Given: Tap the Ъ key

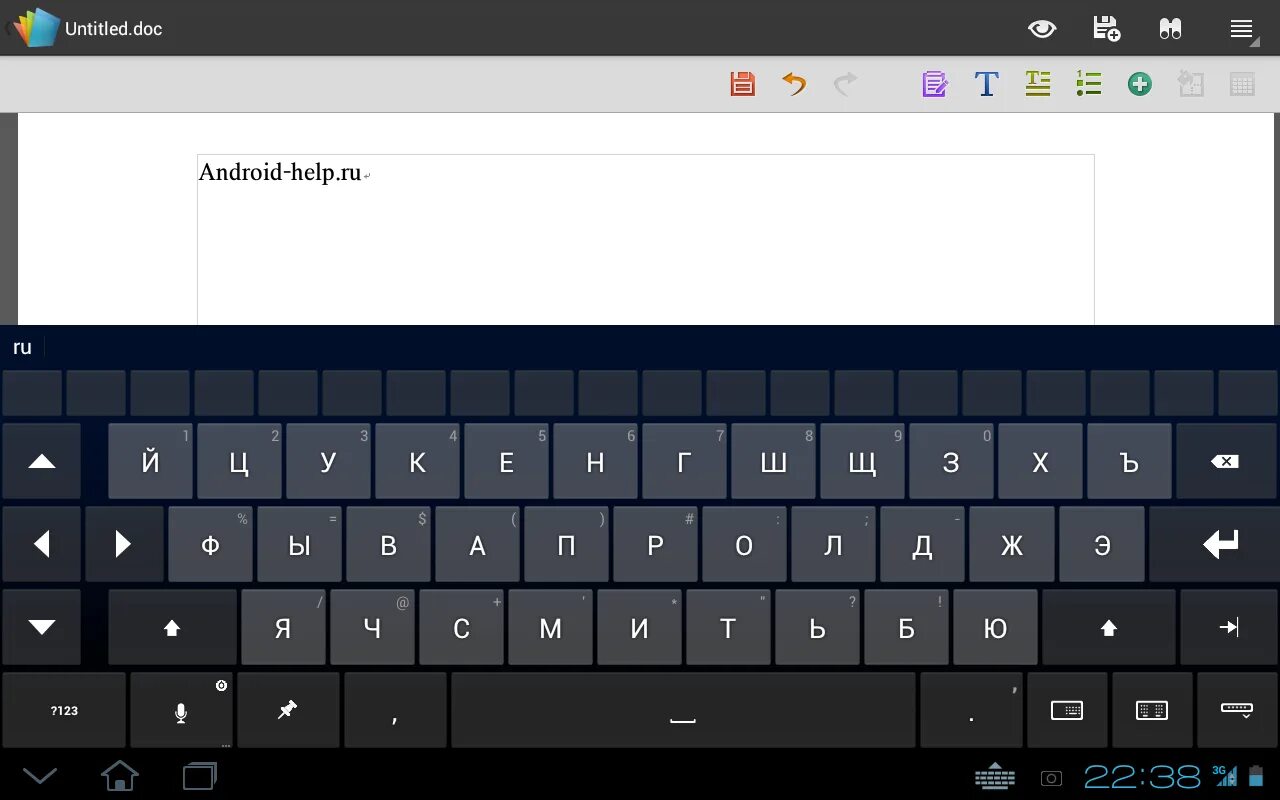Looking at the screenshot, I should pyautogui.click(x=1129, y=461).
